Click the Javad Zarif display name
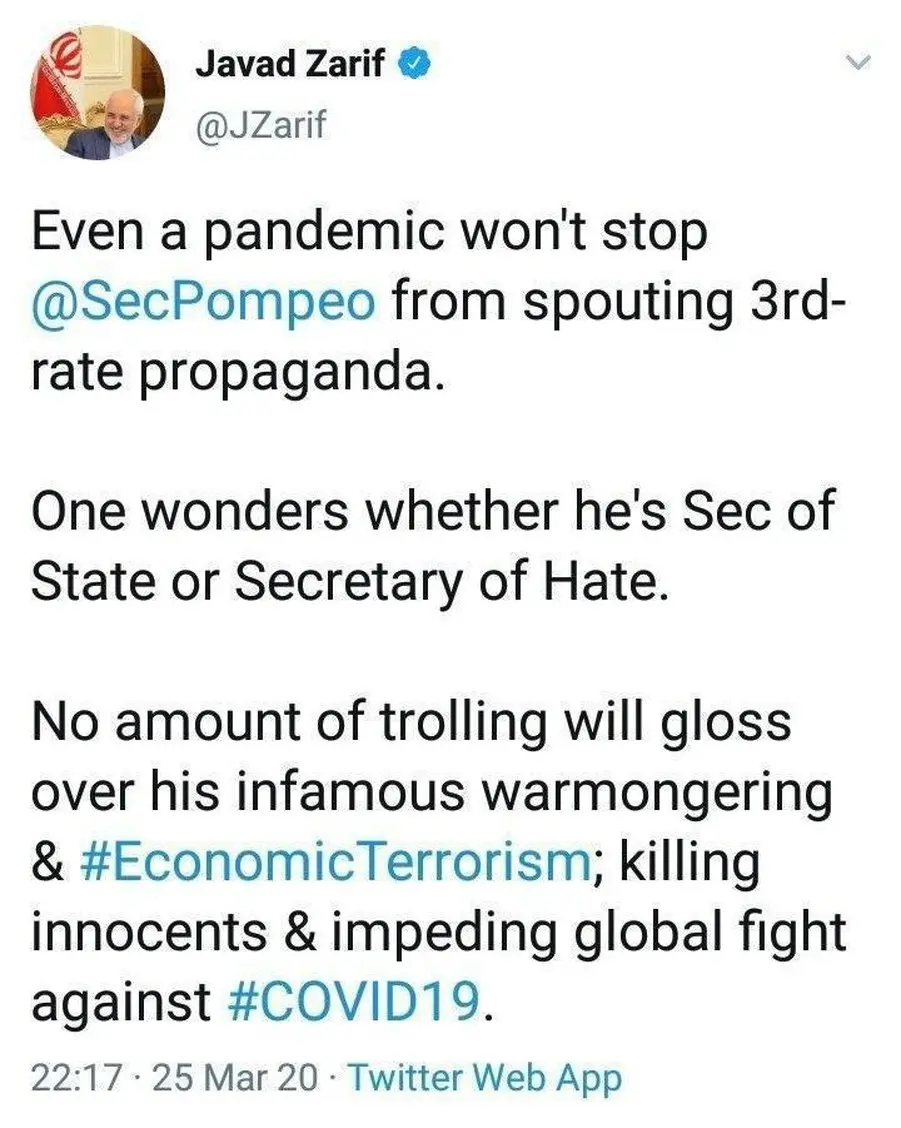 [x=292, y=66]
